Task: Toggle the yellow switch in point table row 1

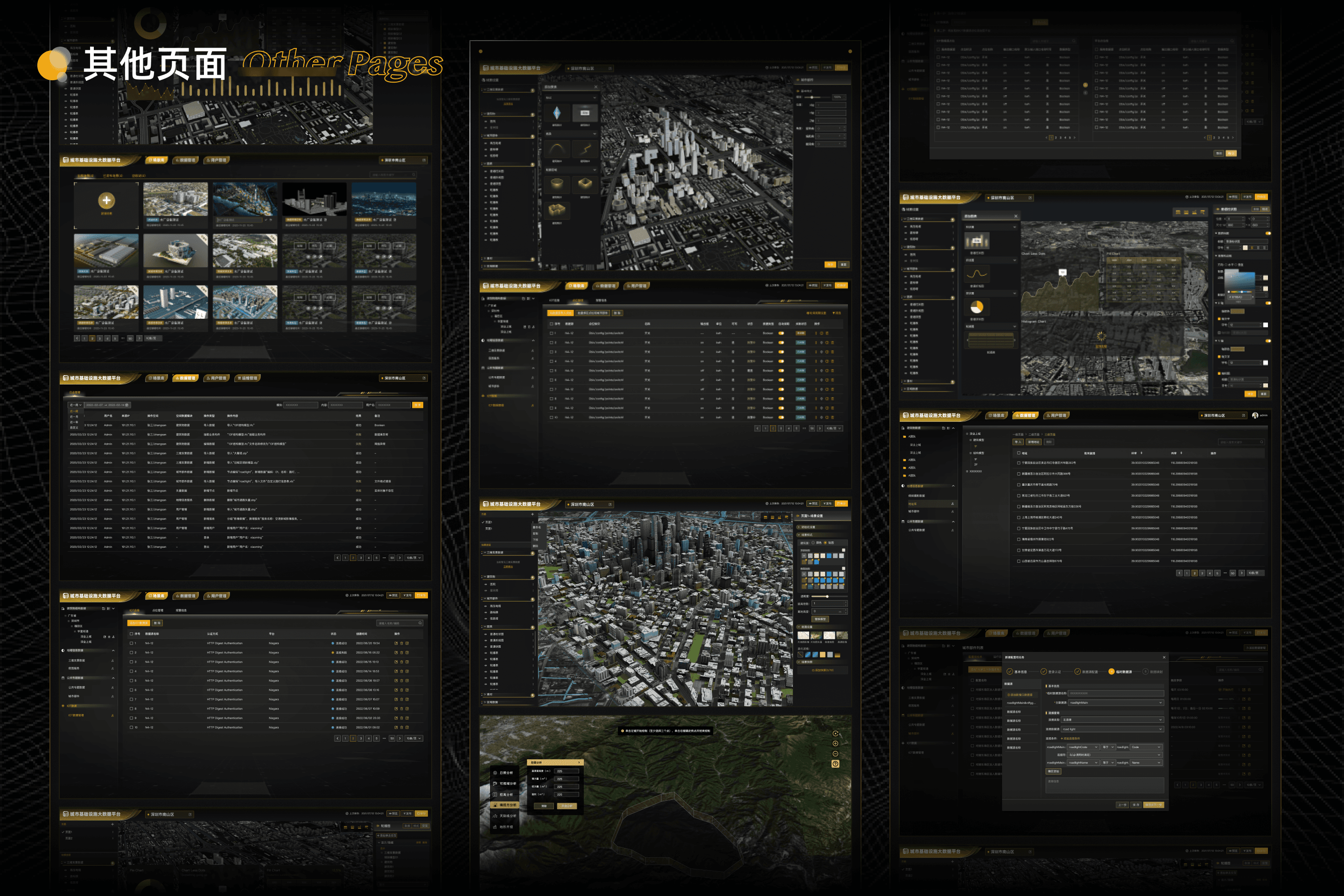Action: click(781, 333)
